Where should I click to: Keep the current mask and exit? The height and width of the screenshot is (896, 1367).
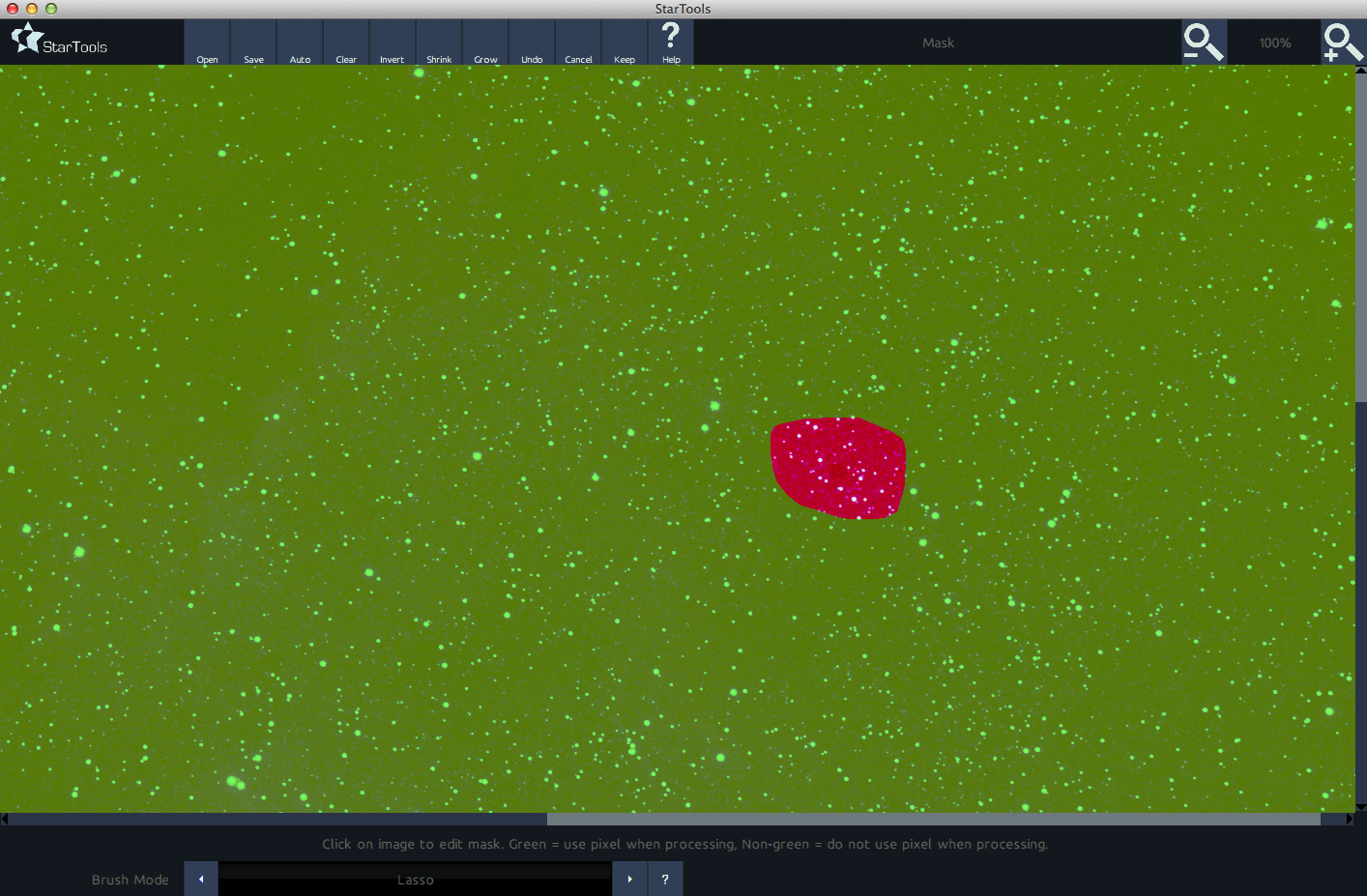pyautogui.click(x=625, y=43)
